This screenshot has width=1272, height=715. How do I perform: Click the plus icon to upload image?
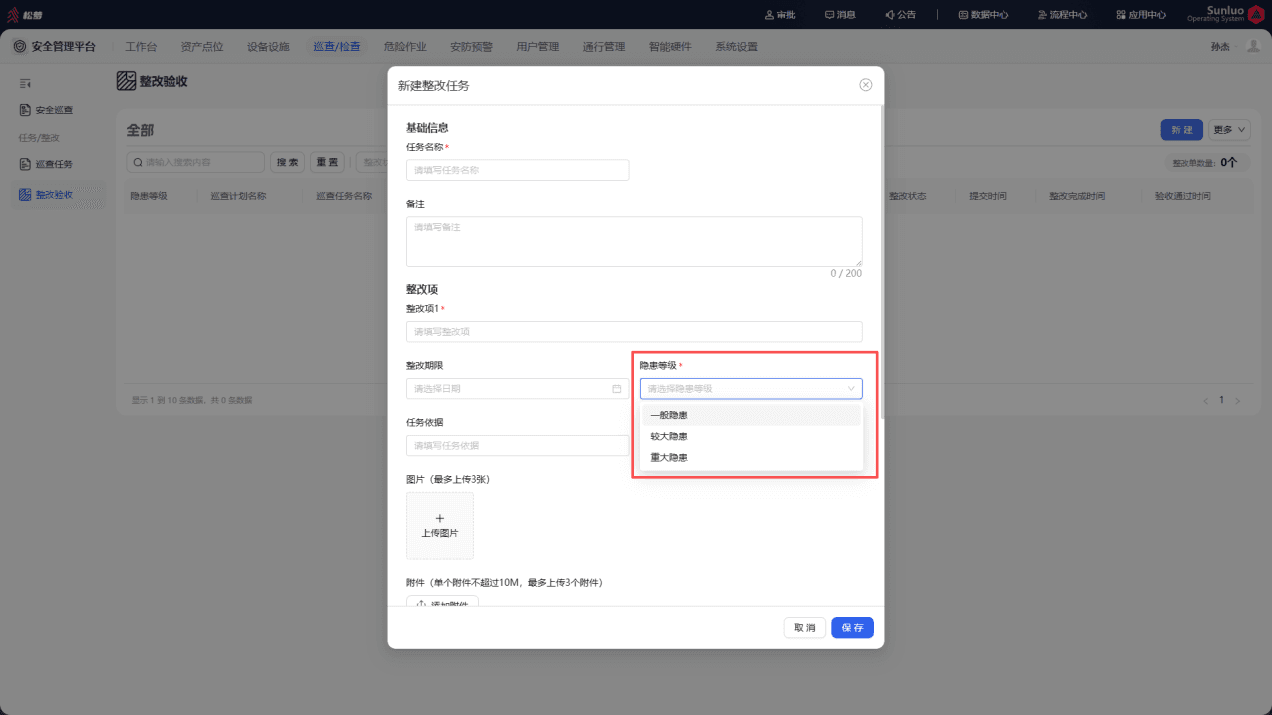pyautogui.click(x=440, y=518)
